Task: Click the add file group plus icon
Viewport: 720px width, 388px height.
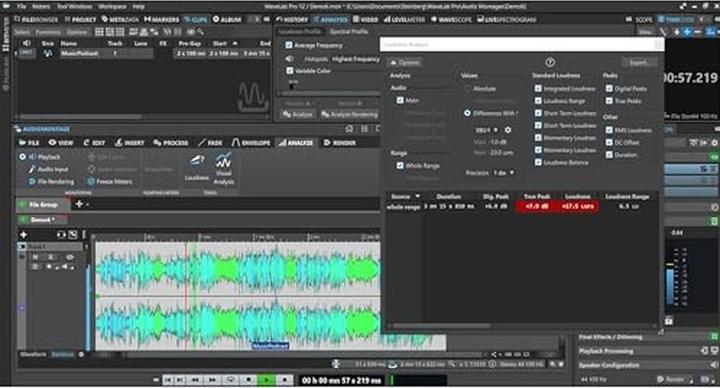Action: (79, 203)
